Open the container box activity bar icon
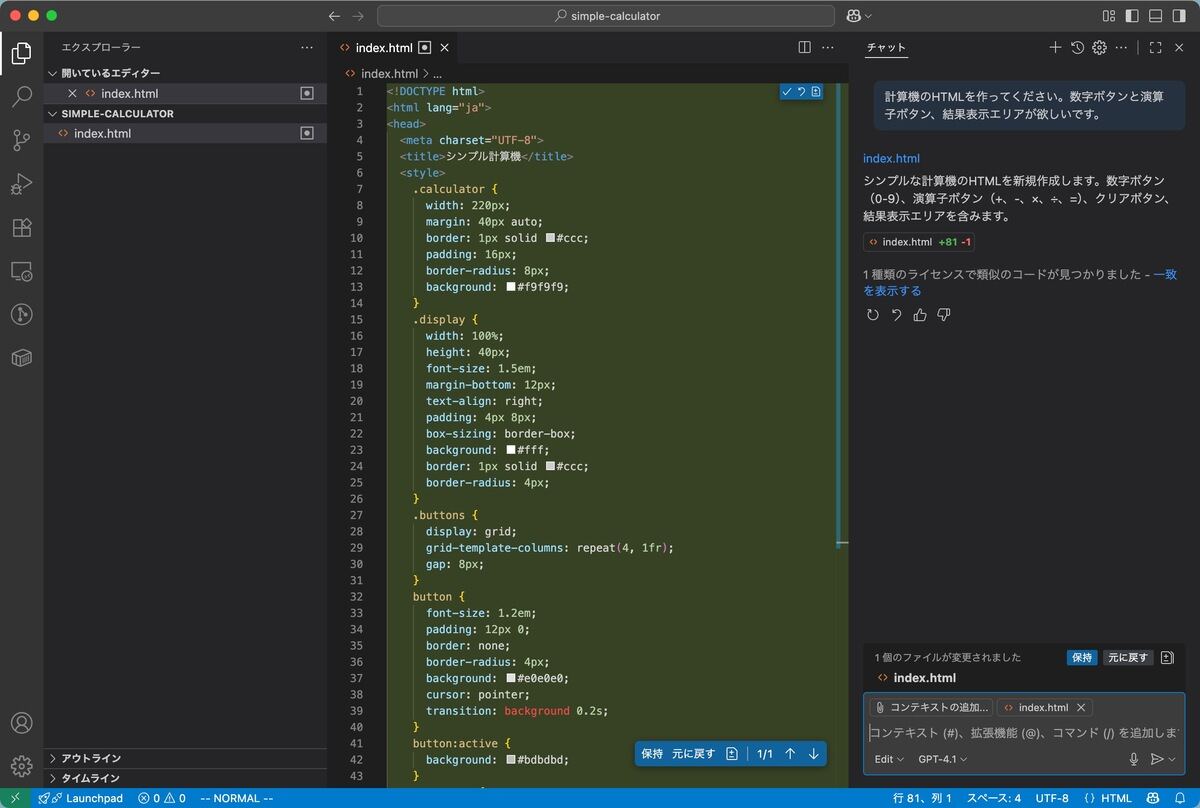The width and height of the screenshot is (1200, 808). (21, 358)
